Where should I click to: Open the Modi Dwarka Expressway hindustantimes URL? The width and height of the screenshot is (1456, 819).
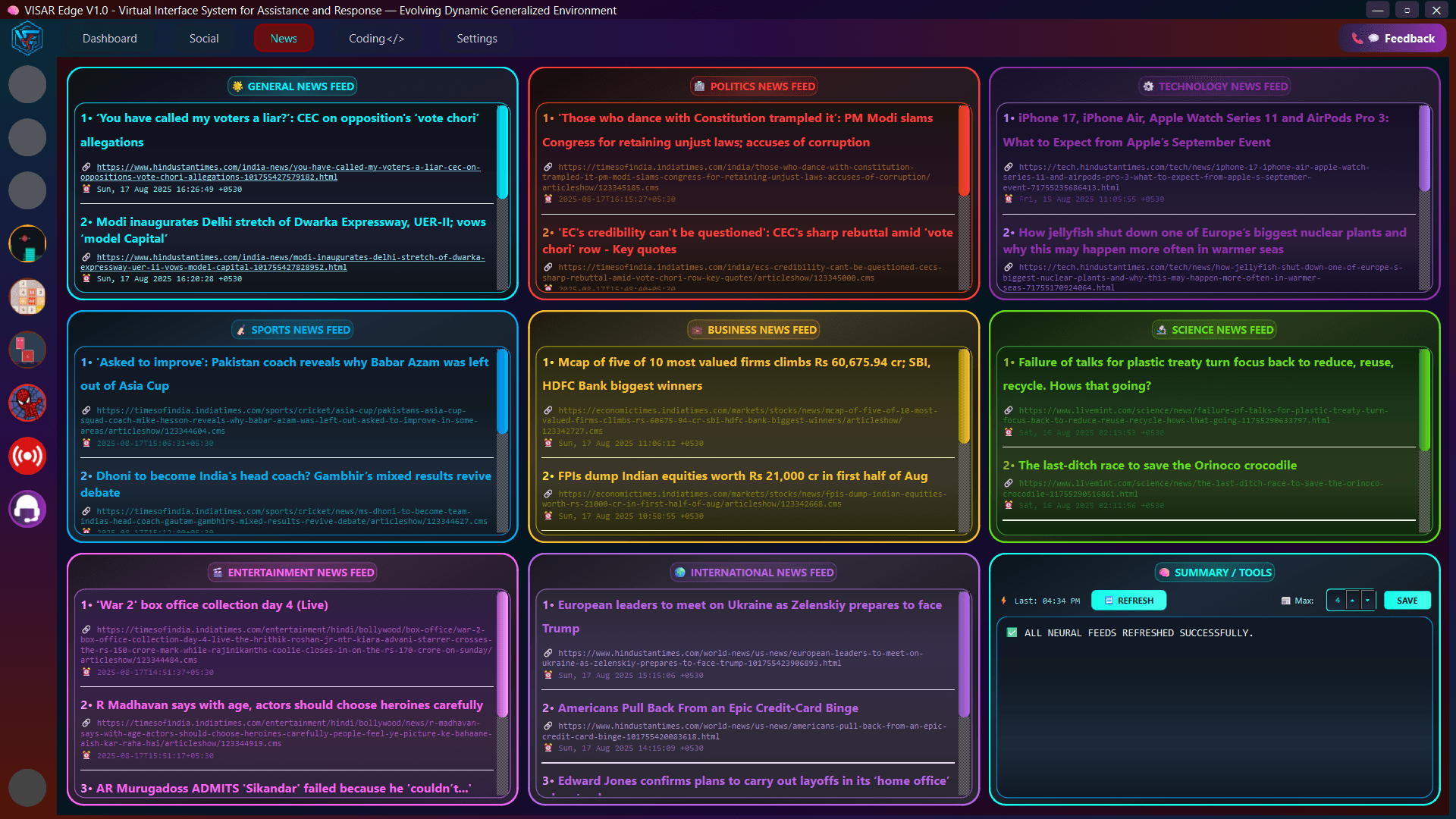pos(283,262)
